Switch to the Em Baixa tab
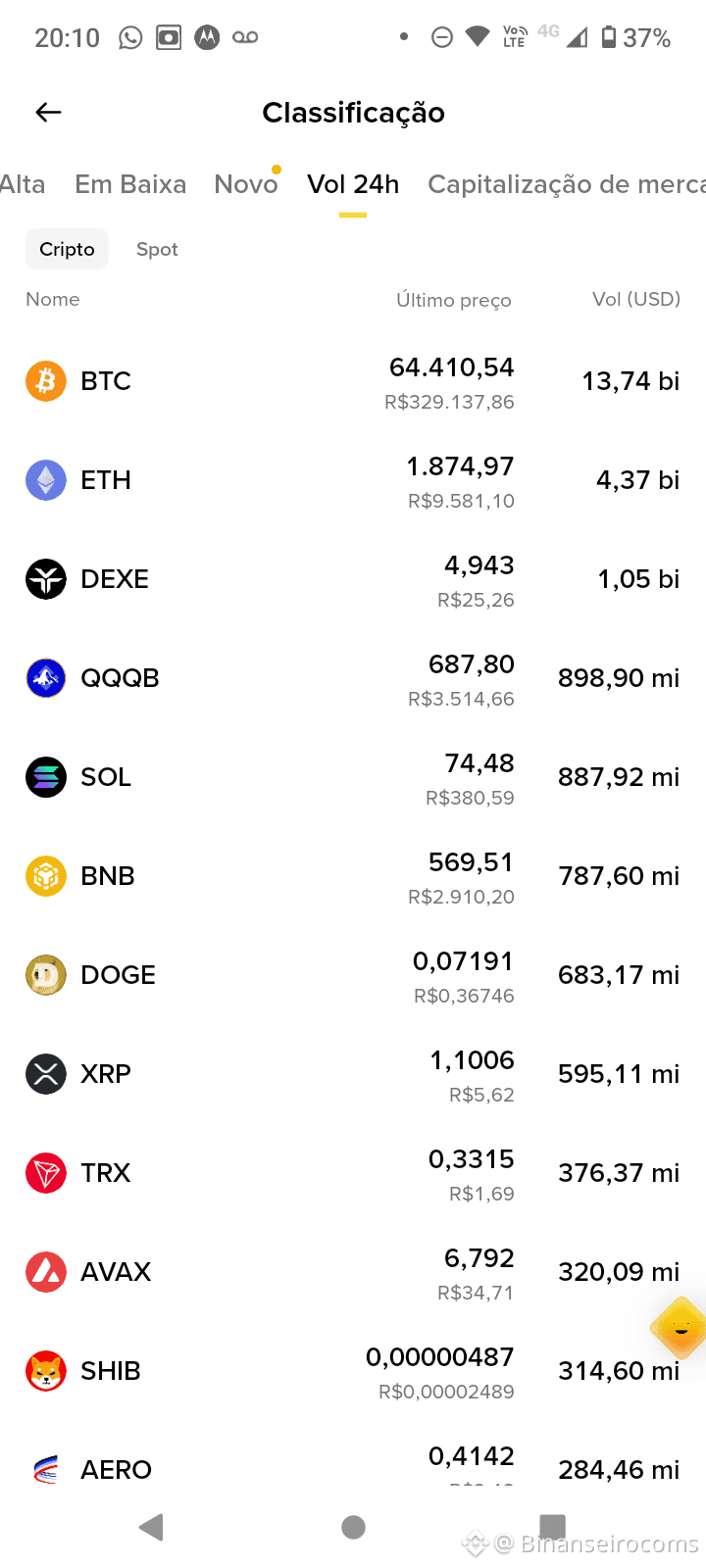706x1568 pixels. [130, 184]
